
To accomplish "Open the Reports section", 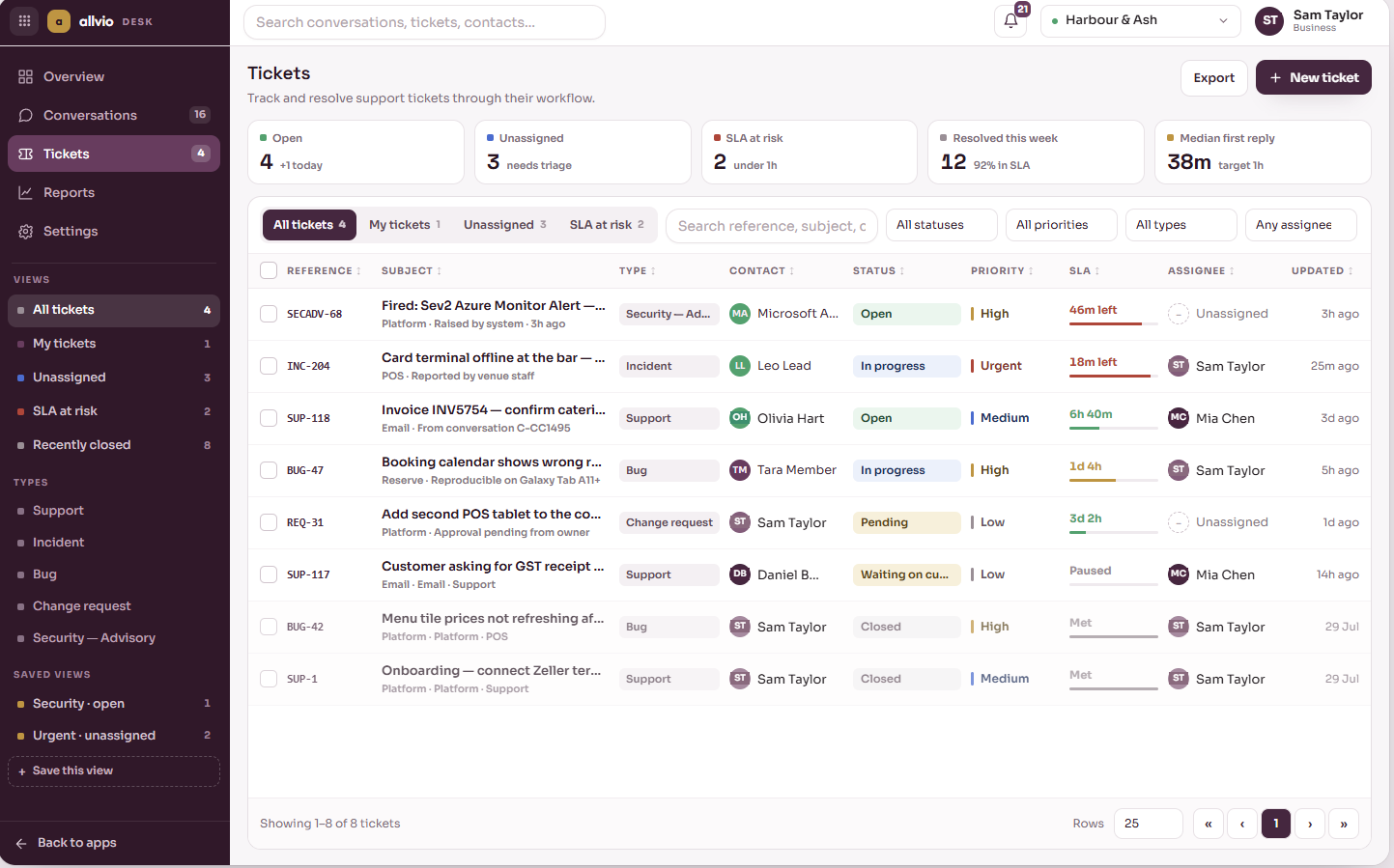I will point(114,192).
